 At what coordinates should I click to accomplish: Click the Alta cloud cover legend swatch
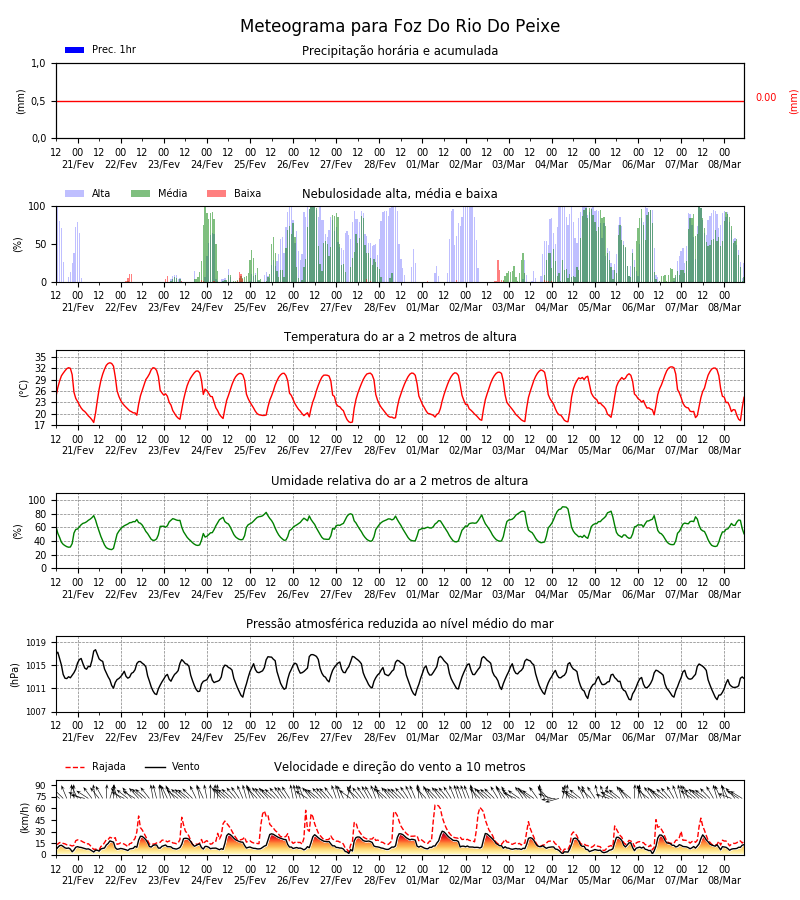[x=75, y=193]
